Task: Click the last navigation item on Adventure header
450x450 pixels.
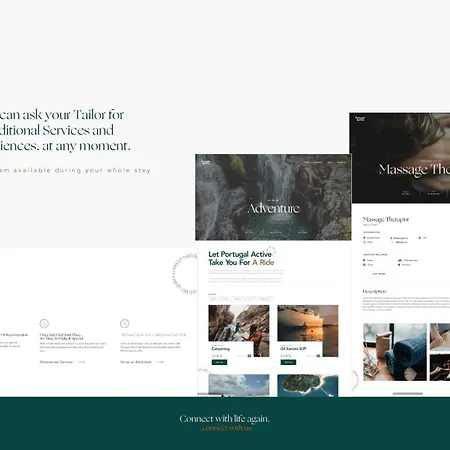Action: [x=341, y=163]
